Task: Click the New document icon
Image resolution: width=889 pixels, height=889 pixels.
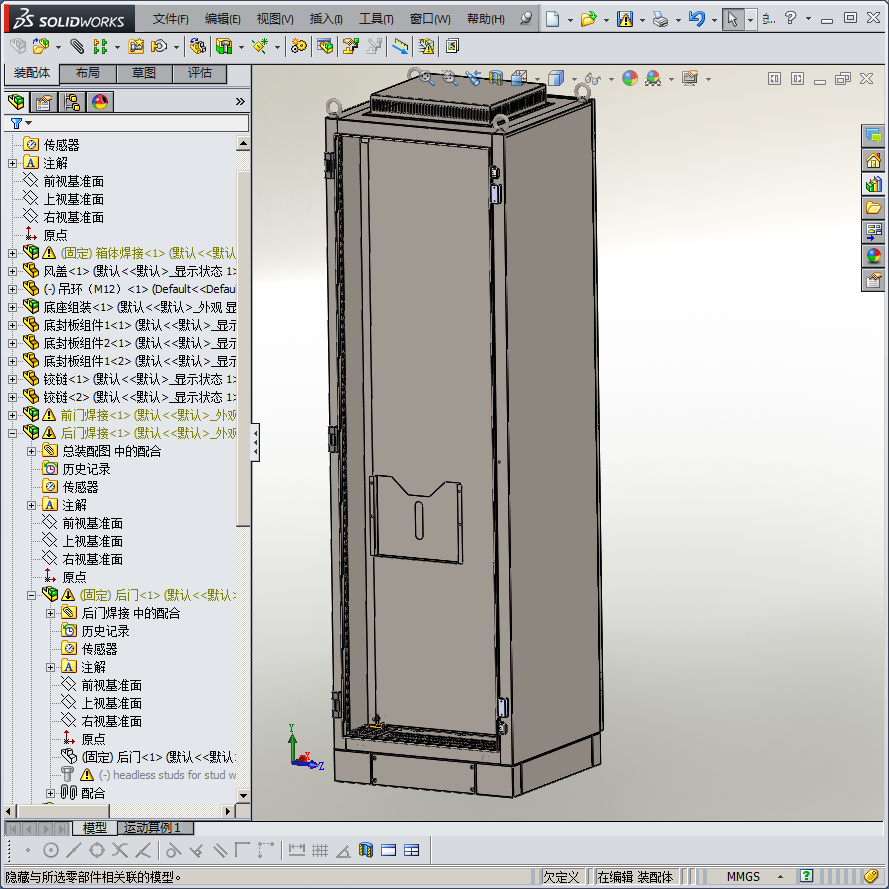Action: pos(552,19)
